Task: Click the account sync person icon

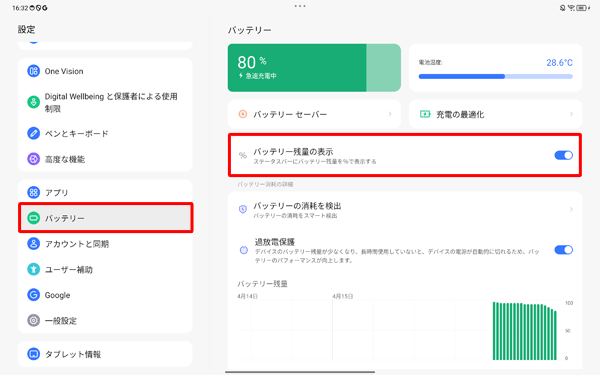Action: coord(33,244)
